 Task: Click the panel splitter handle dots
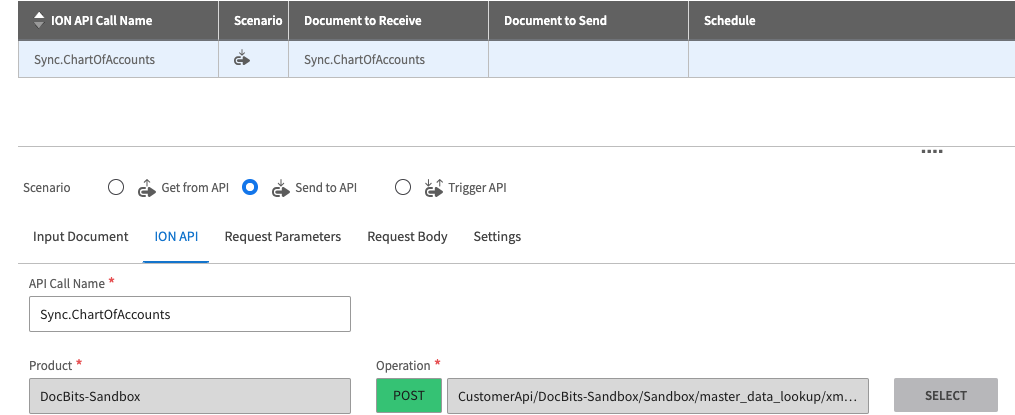(932, 152)
